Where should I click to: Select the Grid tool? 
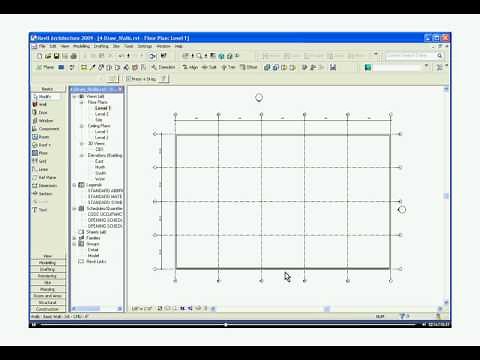[40, 161]
